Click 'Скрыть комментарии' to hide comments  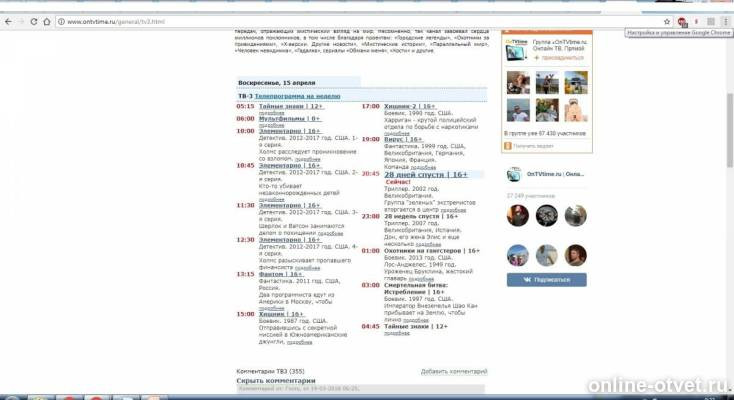pos(276,381)
